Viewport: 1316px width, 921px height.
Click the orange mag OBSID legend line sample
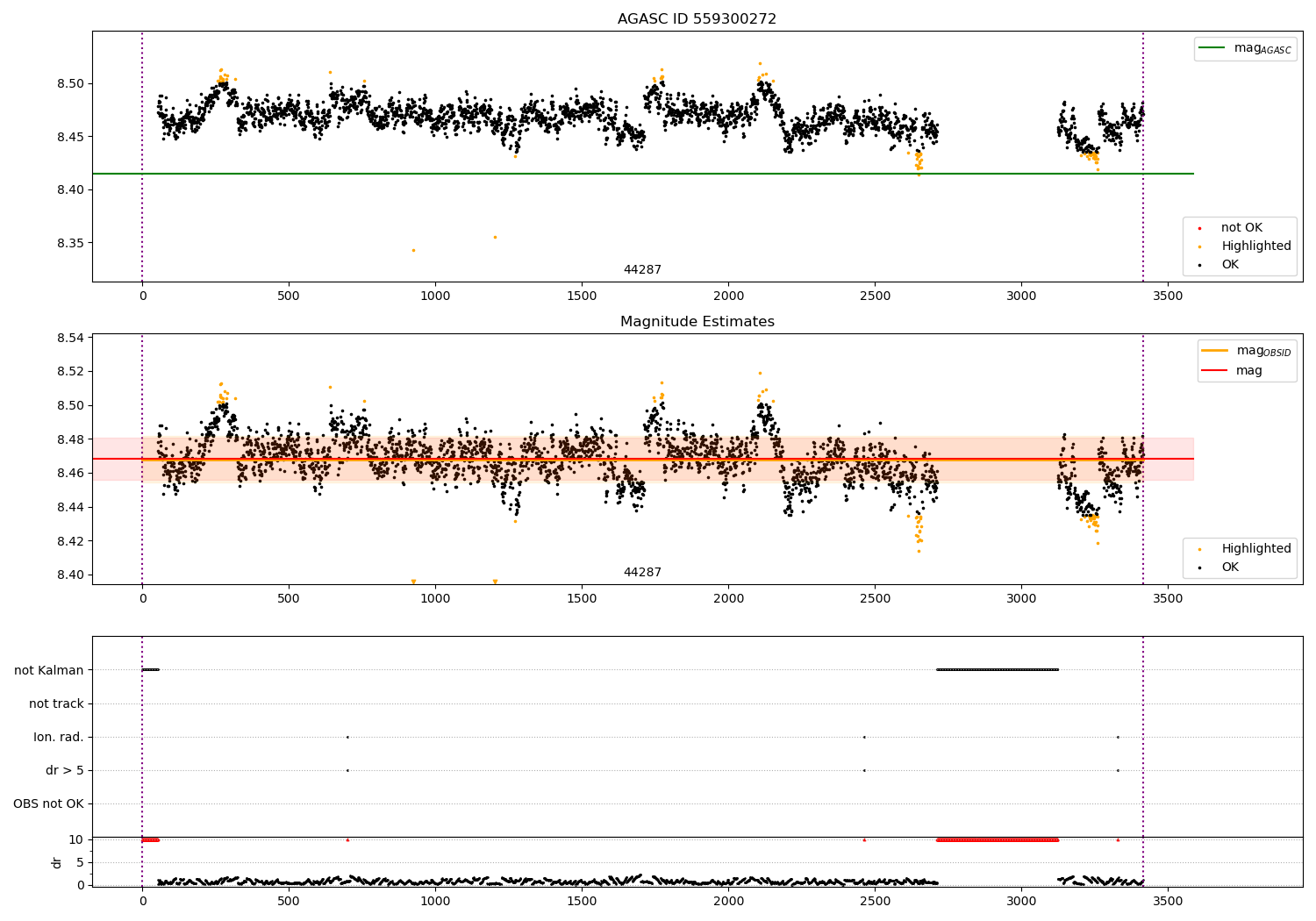click(x=1214, y=351)
